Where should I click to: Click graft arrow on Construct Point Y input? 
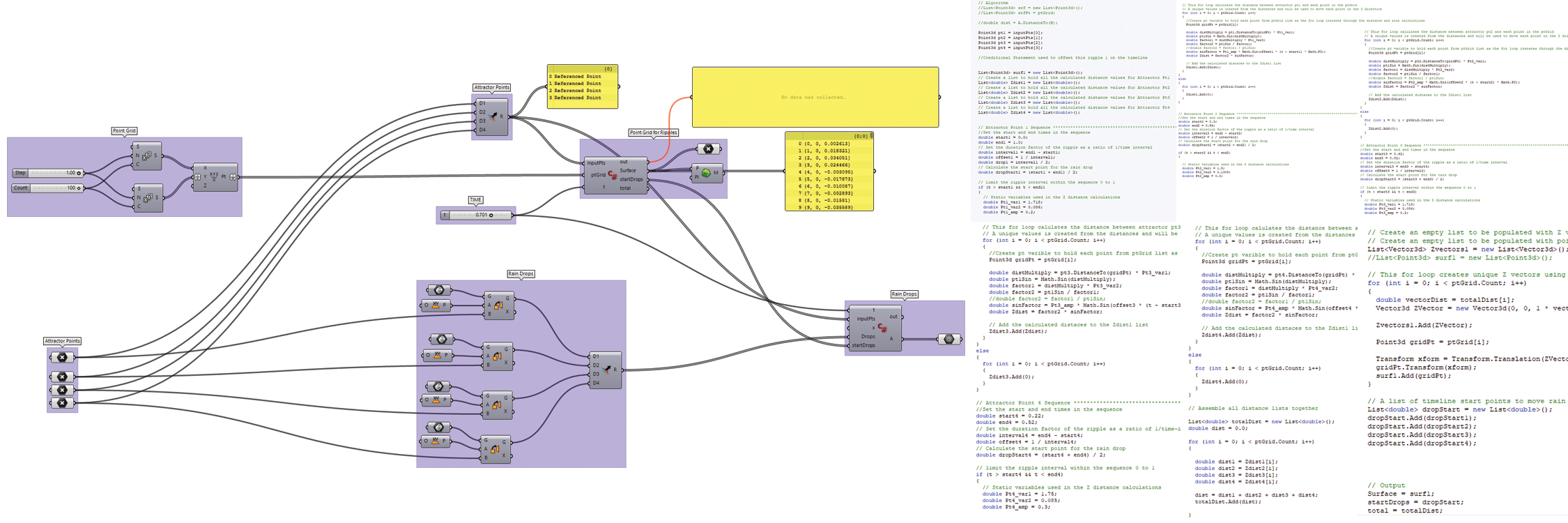[198, 177]
